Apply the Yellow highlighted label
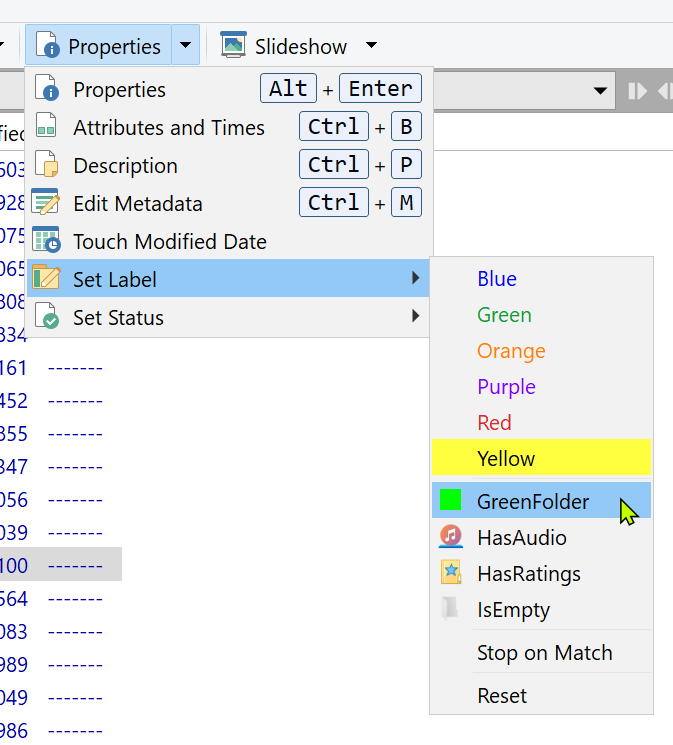673x745 pixels. tap(541, 458)
